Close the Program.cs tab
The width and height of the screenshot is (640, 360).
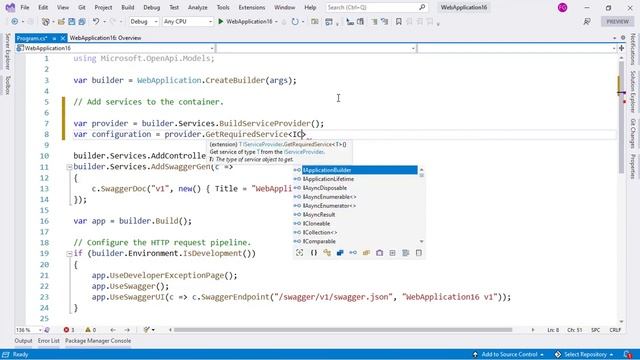click(x=63, y=38)
